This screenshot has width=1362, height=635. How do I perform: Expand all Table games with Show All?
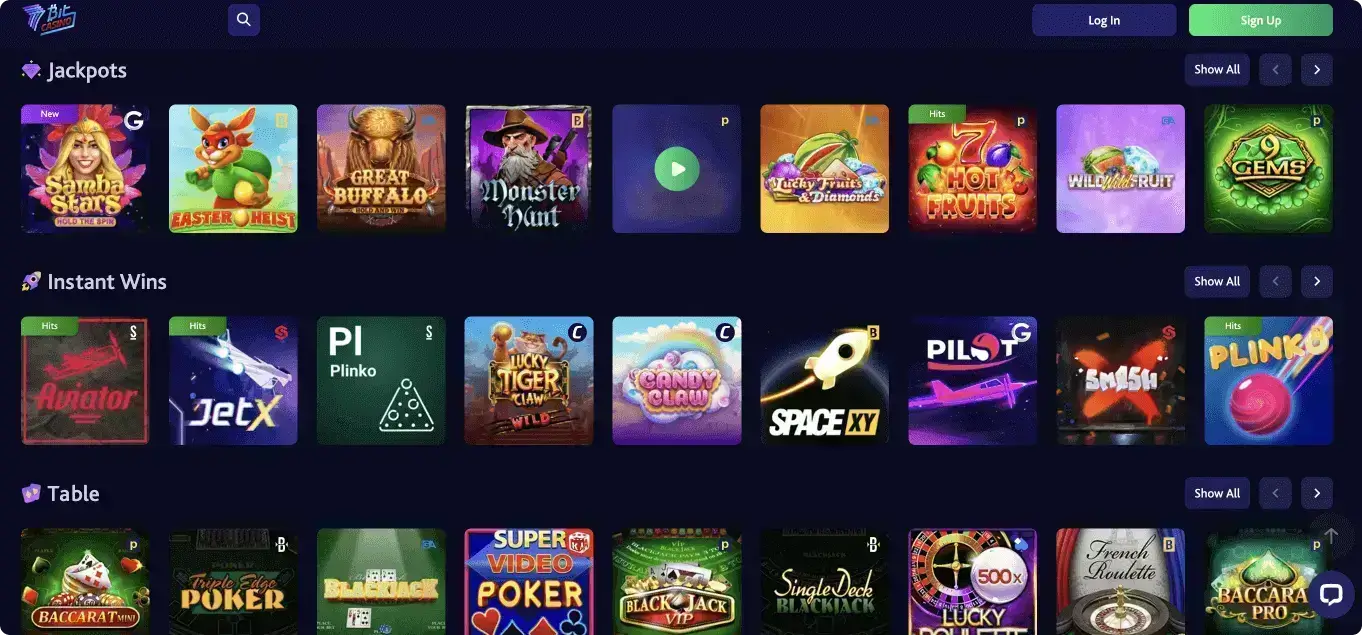1217,494
